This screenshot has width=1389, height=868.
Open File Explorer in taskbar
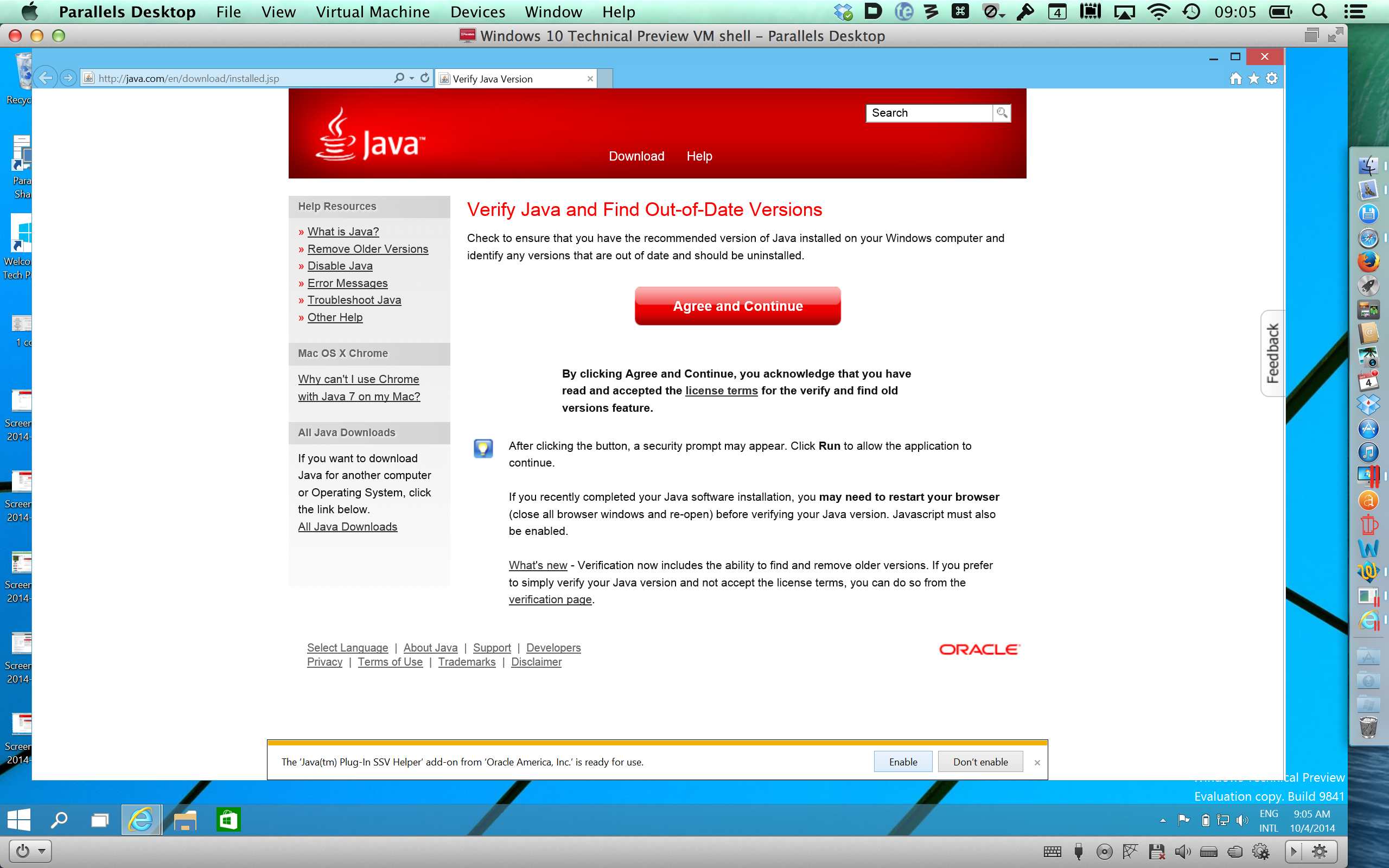(185, 820)
